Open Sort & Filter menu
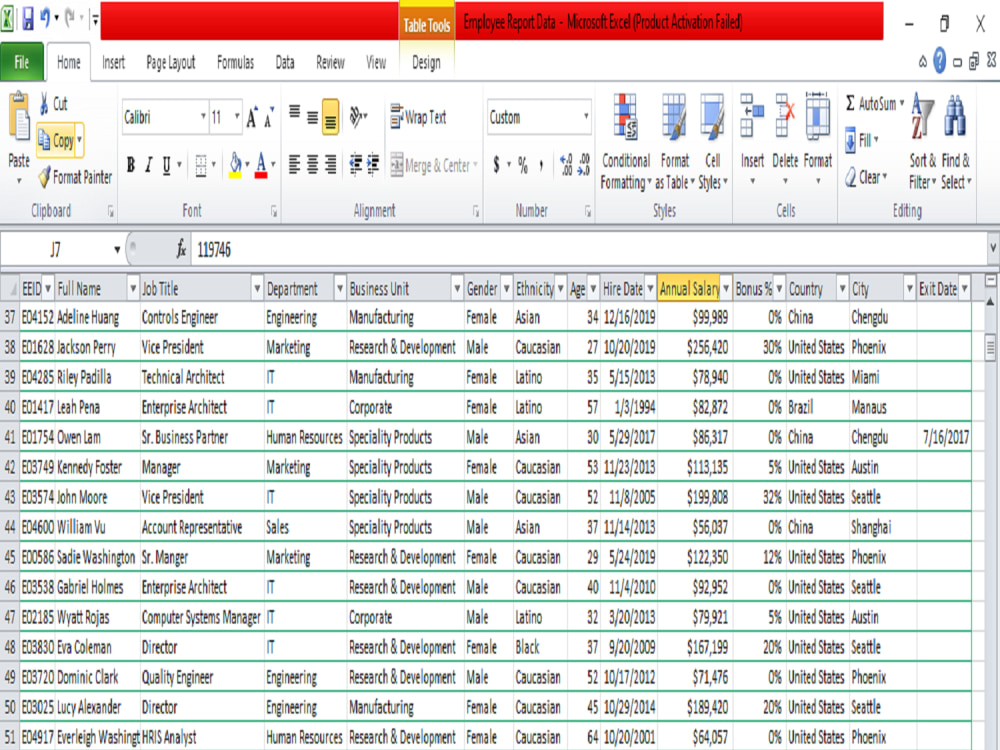 pyautogui.click(x=922, y=142)
